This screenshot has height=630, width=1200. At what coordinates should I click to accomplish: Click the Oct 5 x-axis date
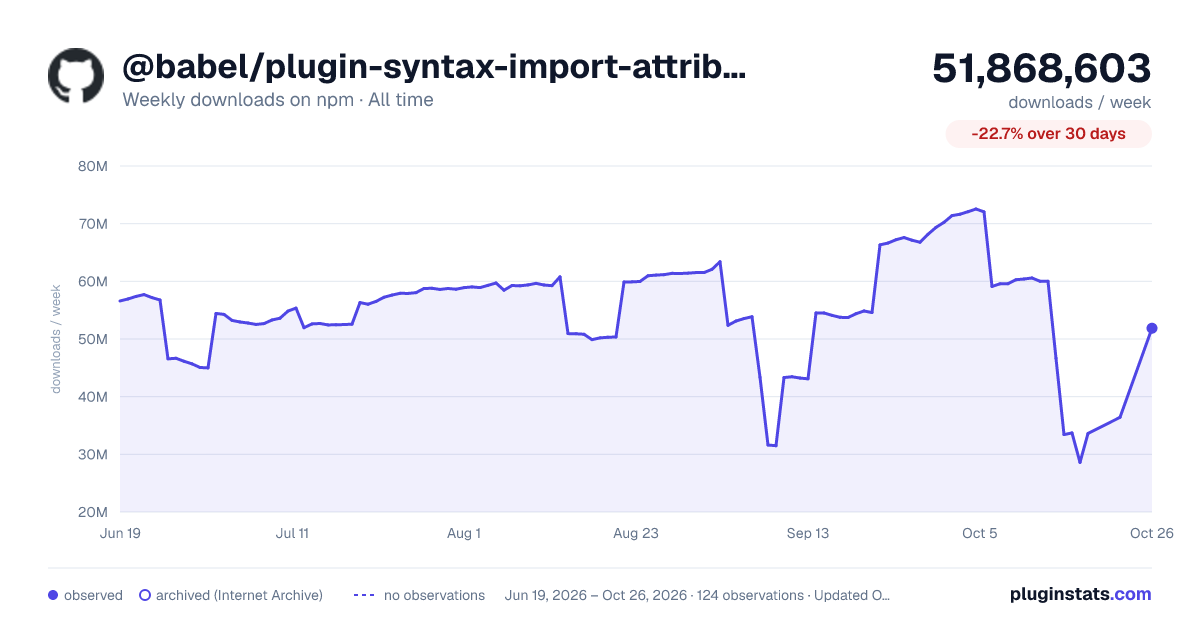980,533
